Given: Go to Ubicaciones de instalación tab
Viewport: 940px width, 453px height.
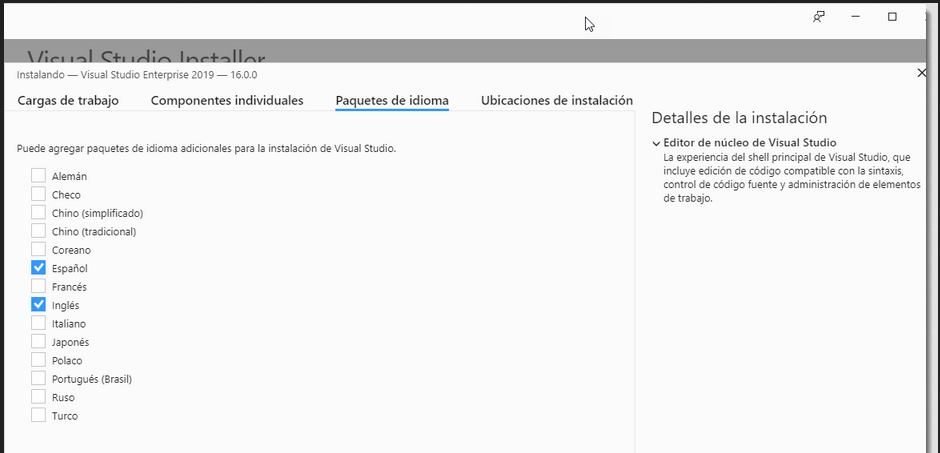Looking at the screenshot, I should pos(557,100).
